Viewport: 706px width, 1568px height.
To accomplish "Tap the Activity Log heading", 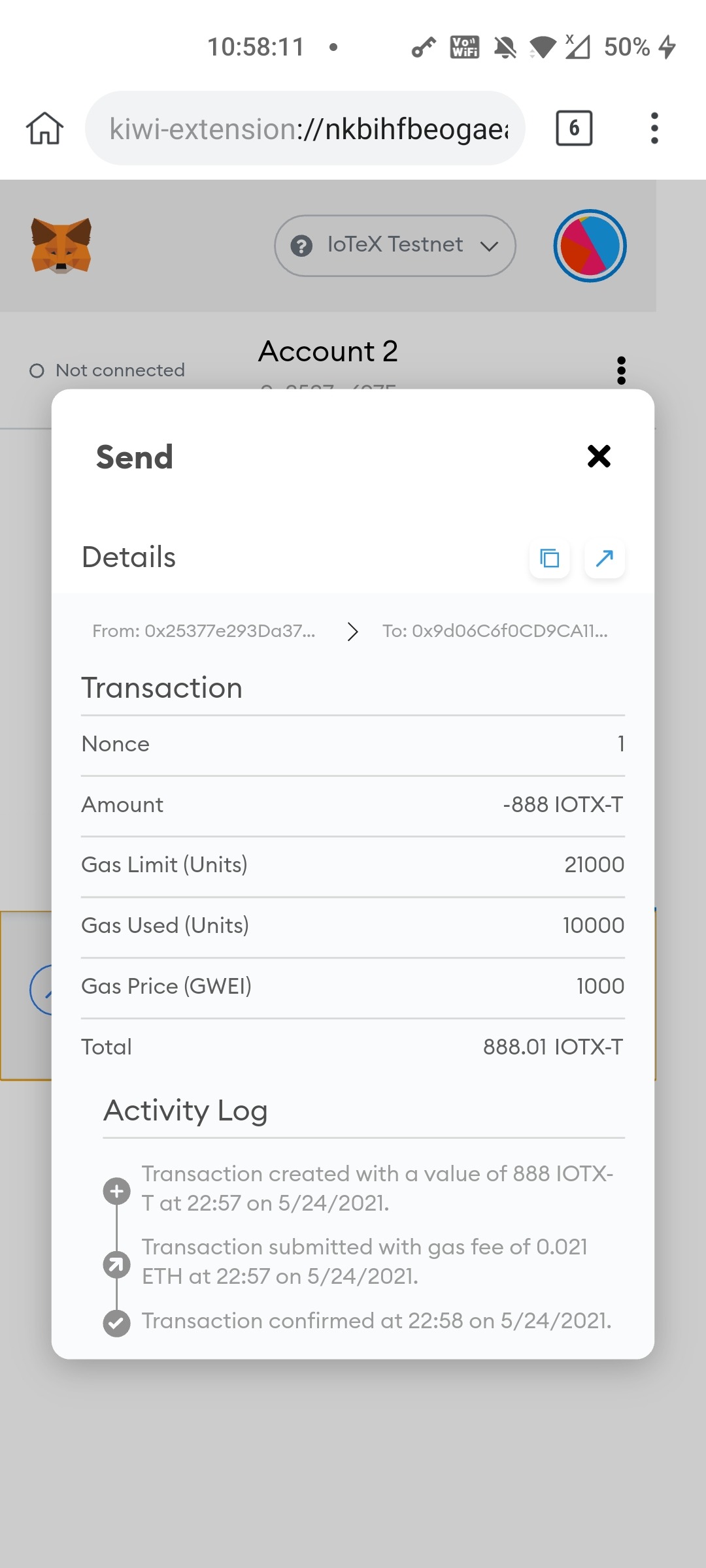I will click(x=186, y=1111).
